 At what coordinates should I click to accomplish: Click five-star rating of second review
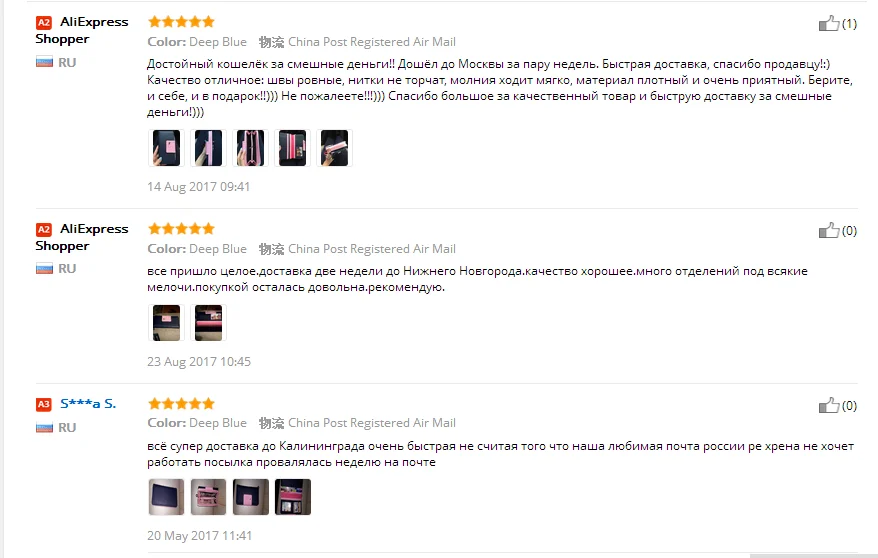(181, 228)
